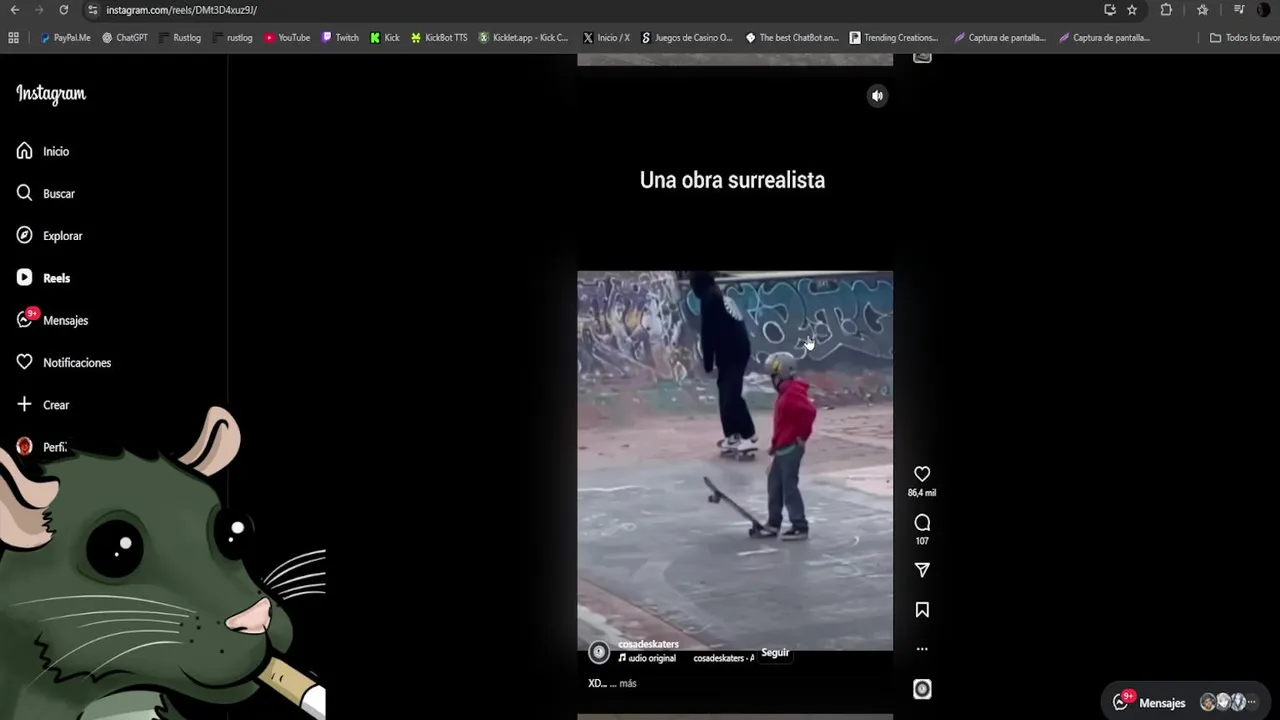Go back in the browser
Image resolution: width=1280 pixels, height=720 pixels.
pyautogui.click(x=14, y=10)
